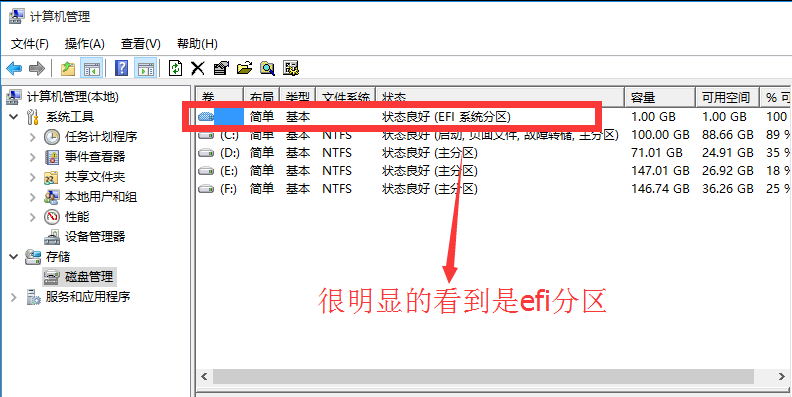
Task: Select the (D:) volume row
Action: (x=494, y=153)
